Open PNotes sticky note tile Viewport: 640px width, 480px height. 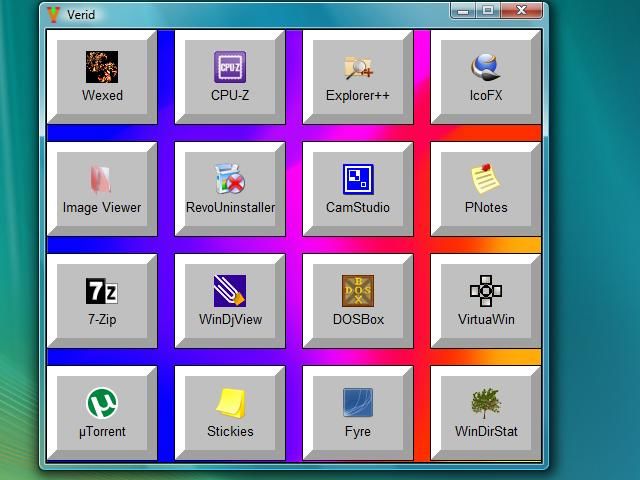point(486,189)
